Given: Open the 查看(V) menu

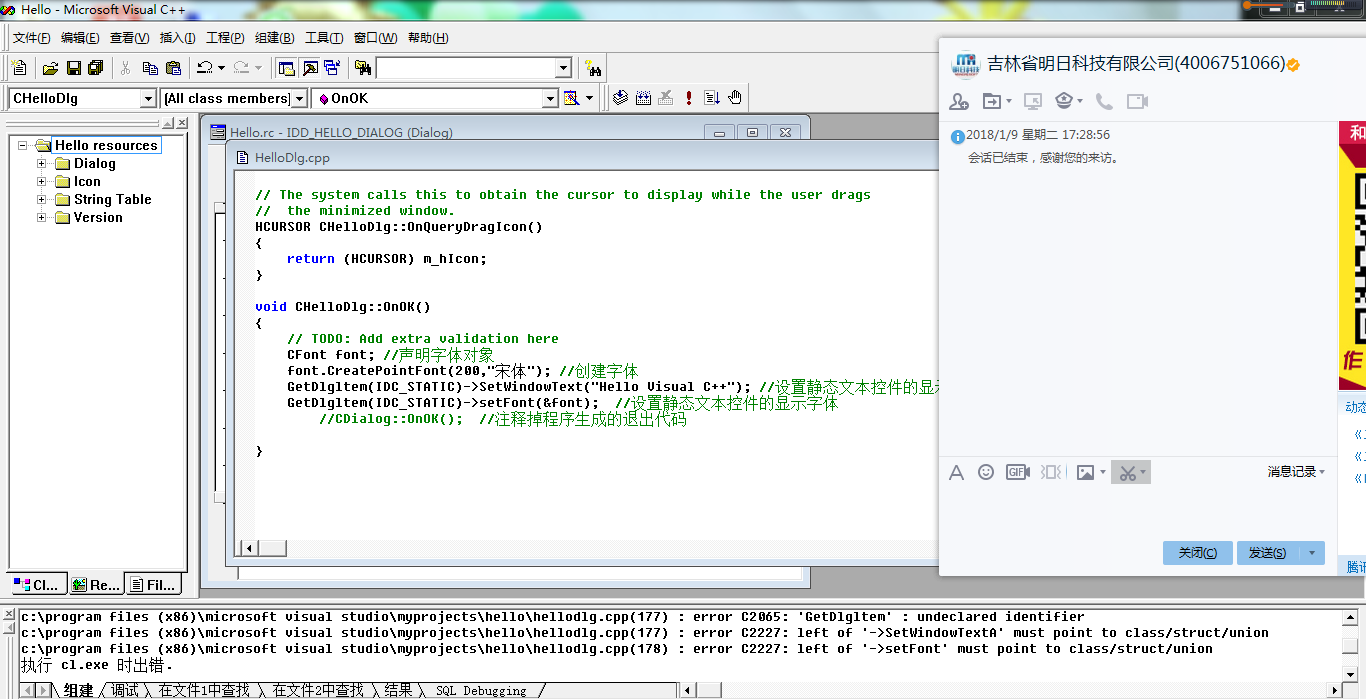Looking at the screenshot, I should click(129, 38).
